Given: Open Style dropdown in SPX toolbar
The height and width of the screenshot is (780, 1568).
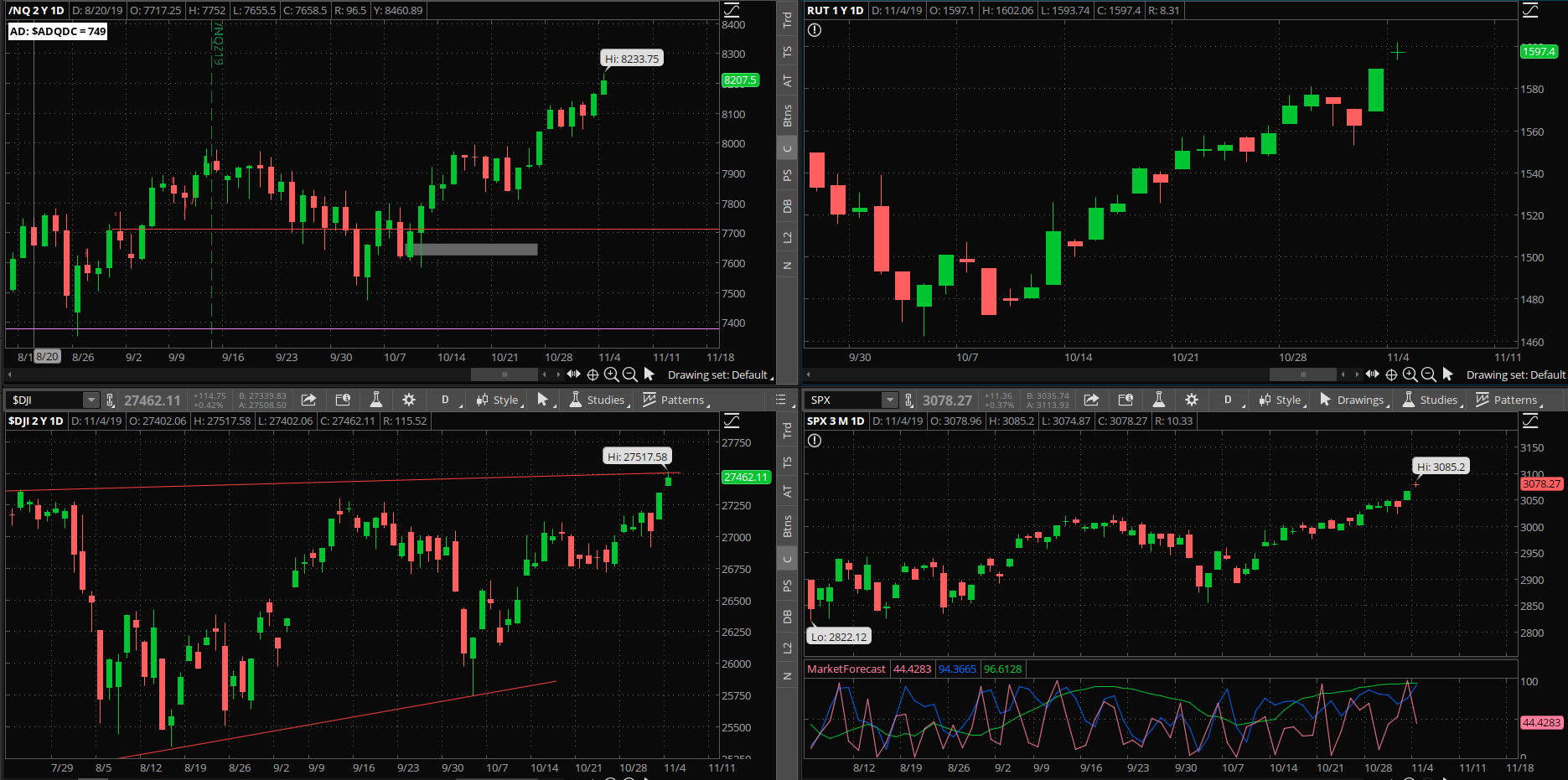Looking at the screenshot, I should point(1282,400).
